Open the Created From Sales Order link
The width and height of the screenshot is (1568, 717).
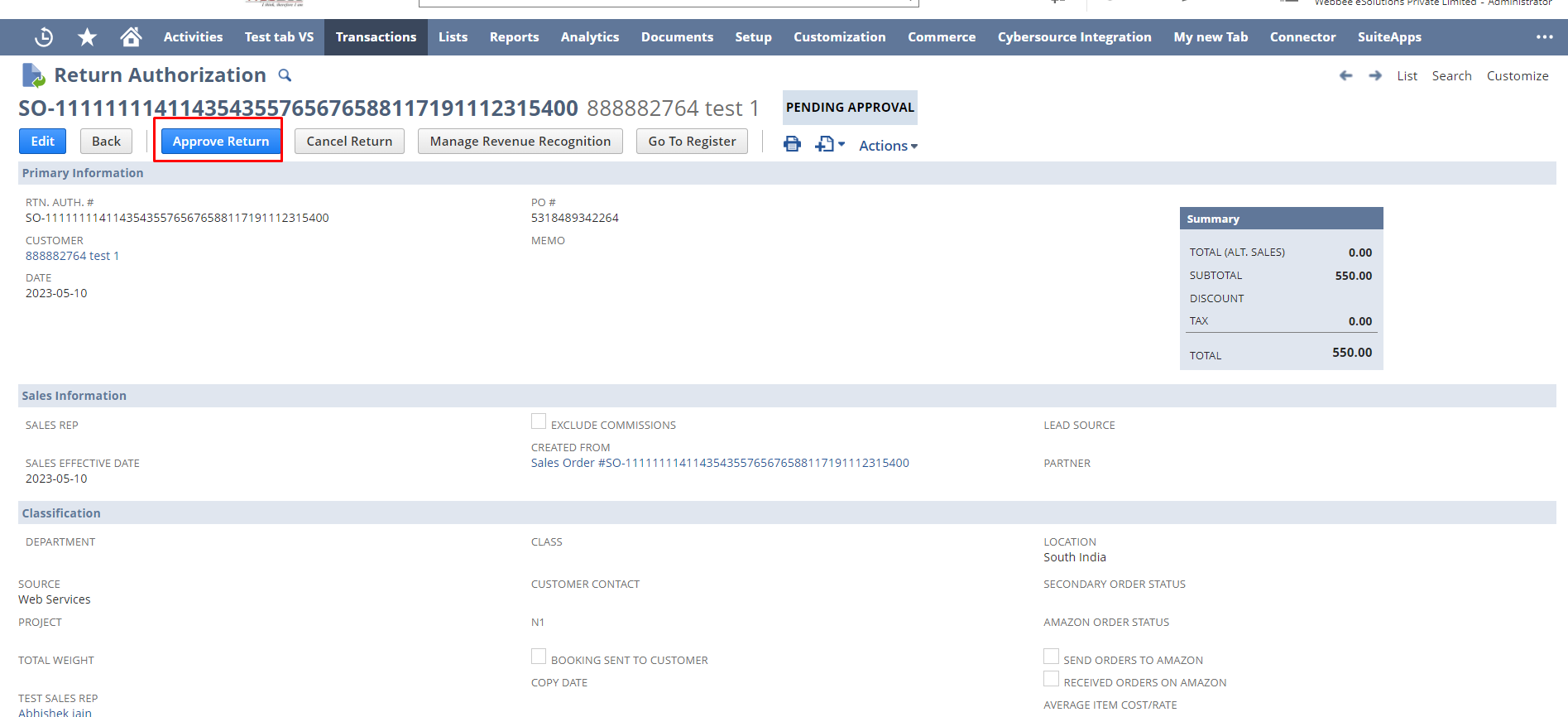719,463
